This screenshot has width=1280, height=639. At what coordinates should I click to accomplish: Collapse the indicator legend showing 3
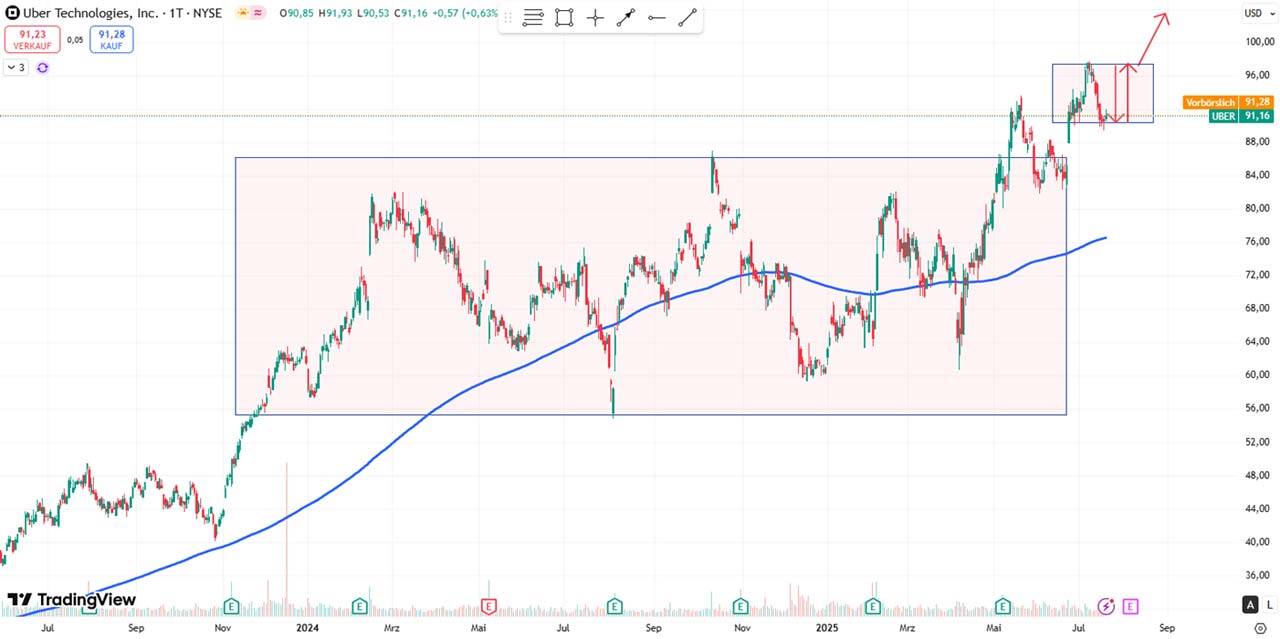tap(16, 67)
